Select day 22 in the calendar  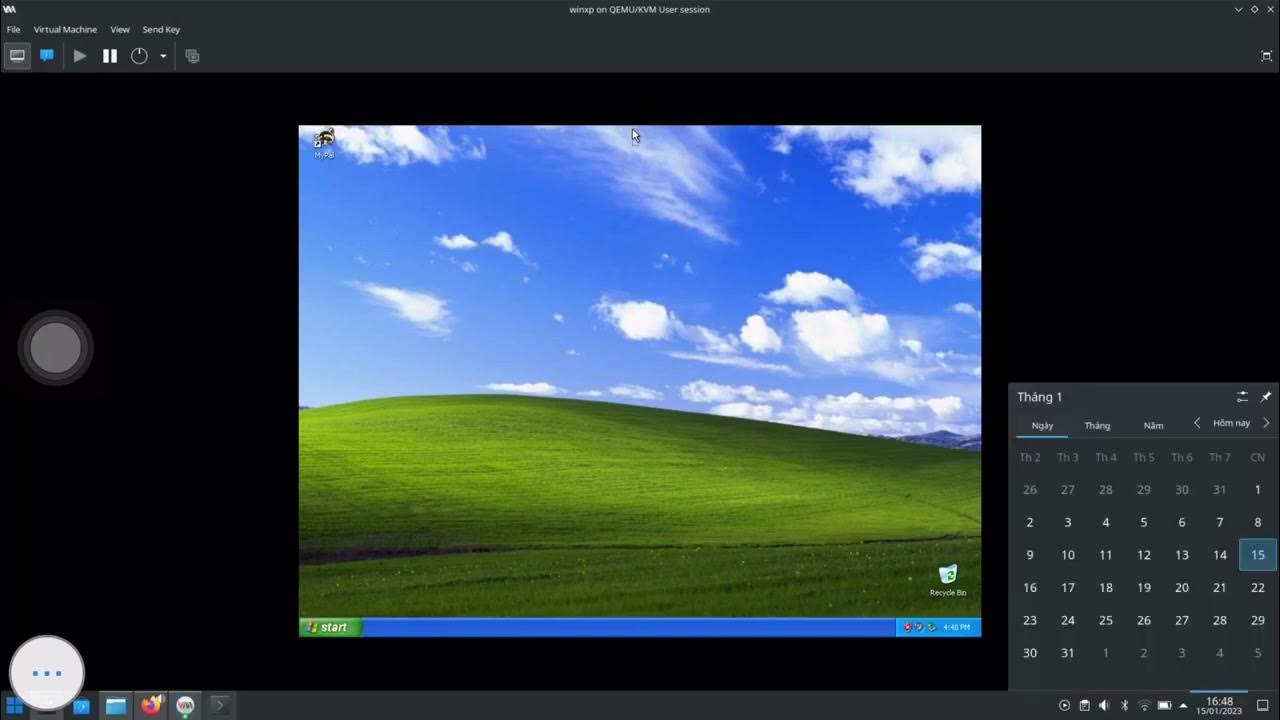1258,588
